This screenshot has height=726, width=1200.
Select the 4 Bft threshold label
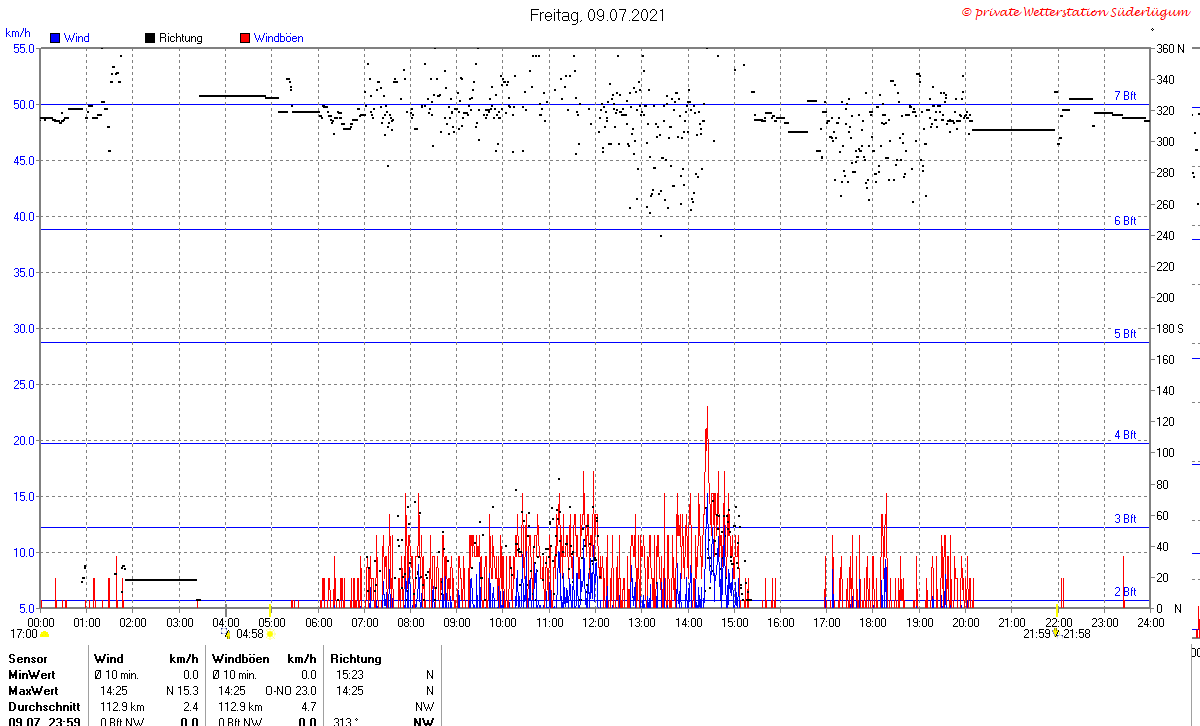tap(1125, 435)
